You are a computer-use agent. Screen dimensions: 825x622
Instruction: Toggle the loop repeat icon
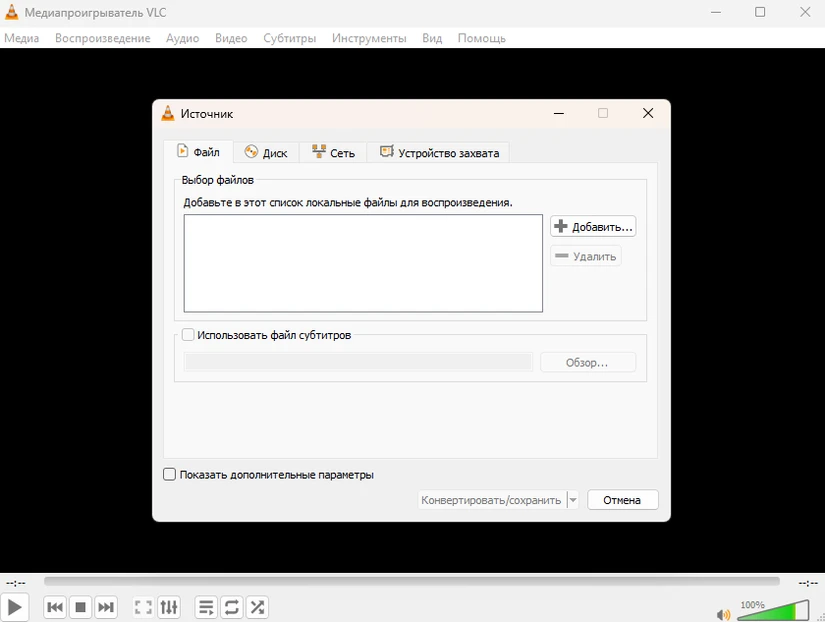click(232, 607)
